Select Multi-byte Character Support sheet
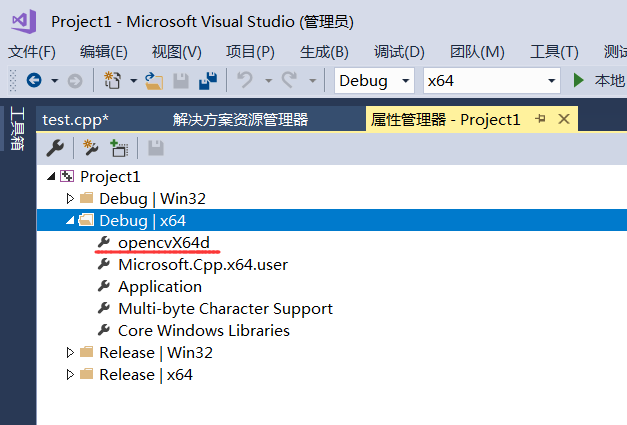The width and height of the screenshot is (627, 425). click(x=226, y=309)
